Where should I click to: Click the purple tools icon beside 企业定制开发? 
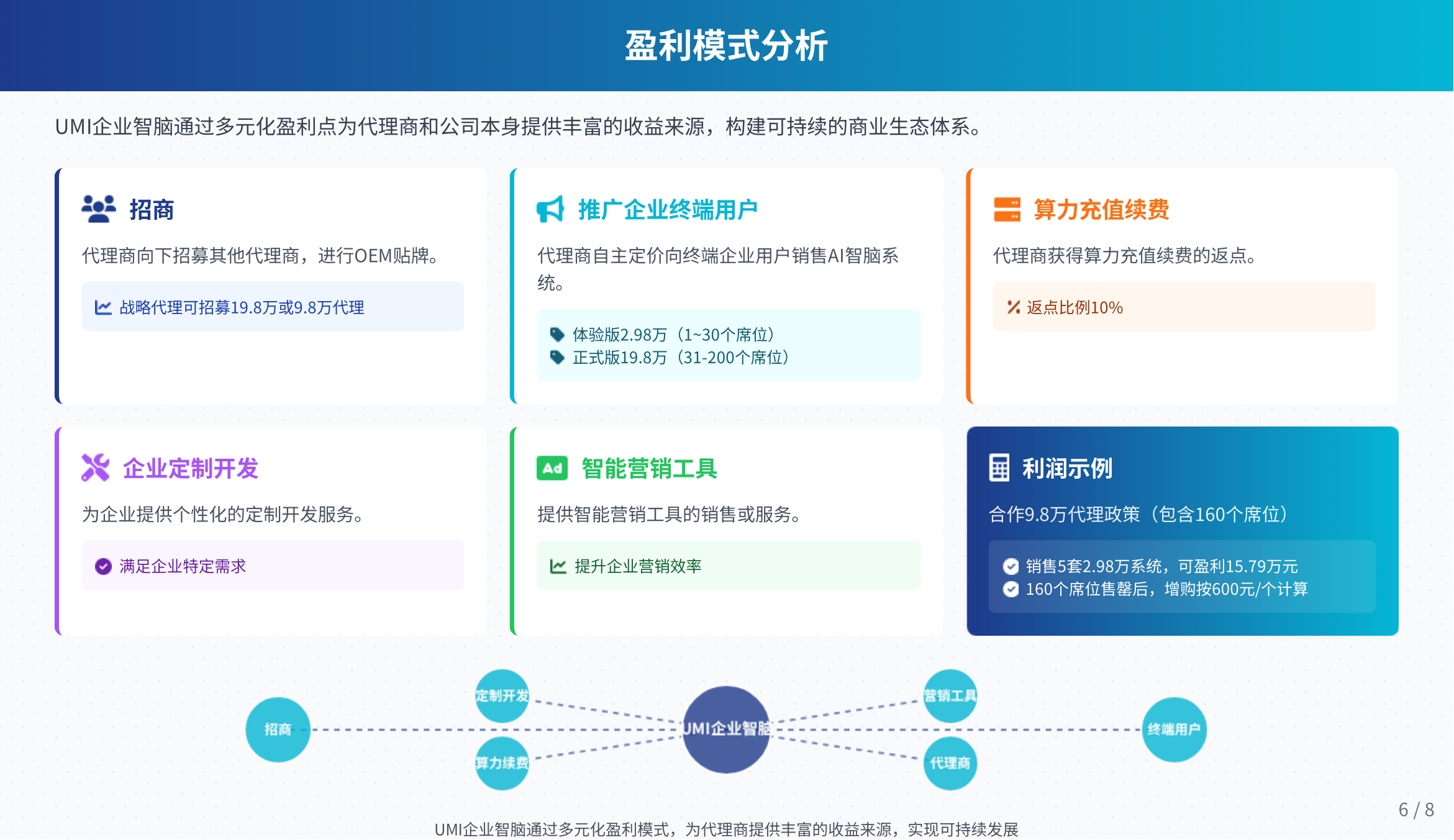point(95,468)
